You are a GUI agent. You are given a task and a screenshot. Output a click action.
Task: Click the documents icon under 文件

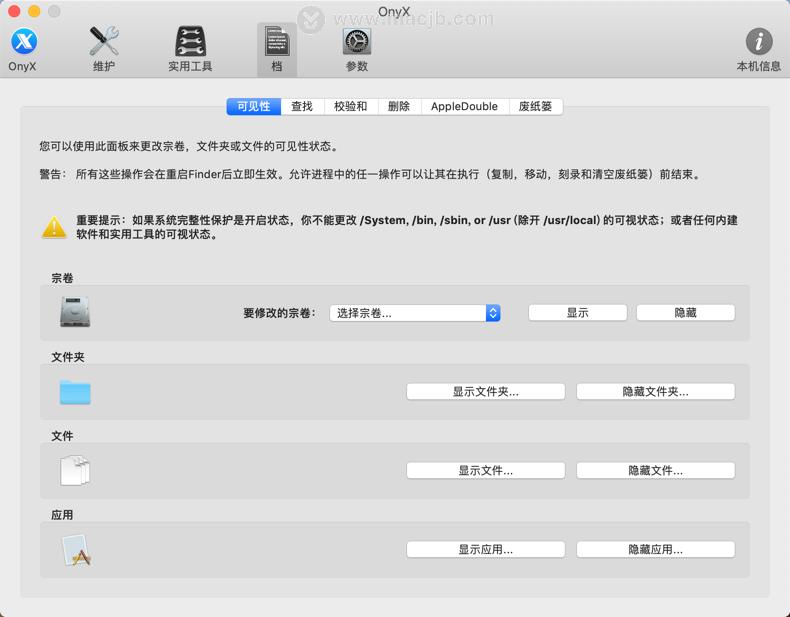click(x=75, y=470)
